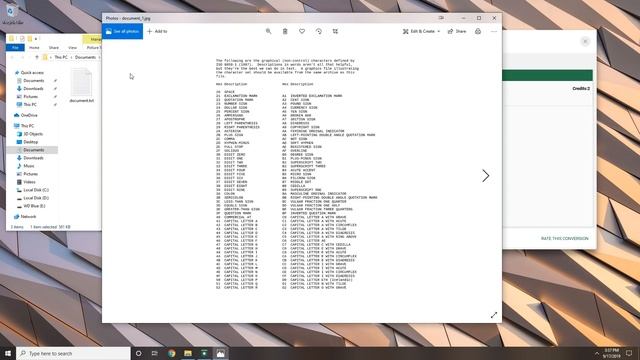Open the Picture Tools tab in File Explorer

click(x=93, y=48)
